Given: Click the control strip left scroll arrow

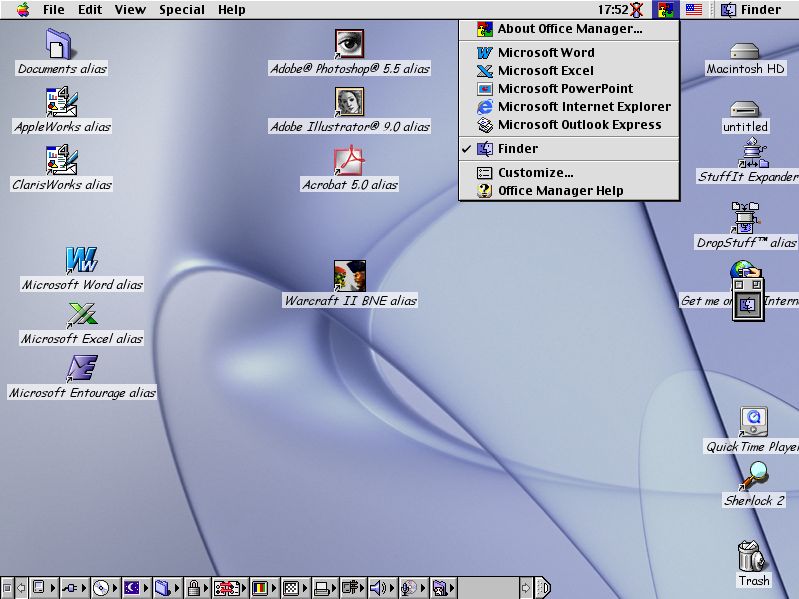Looking at the screenshot, I should pos(21,588).
